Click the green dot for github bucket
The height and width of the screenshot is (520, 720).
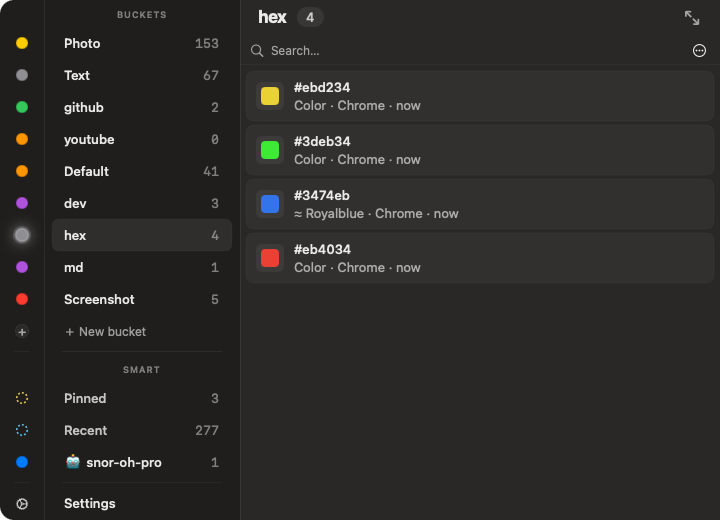[22, 107]
